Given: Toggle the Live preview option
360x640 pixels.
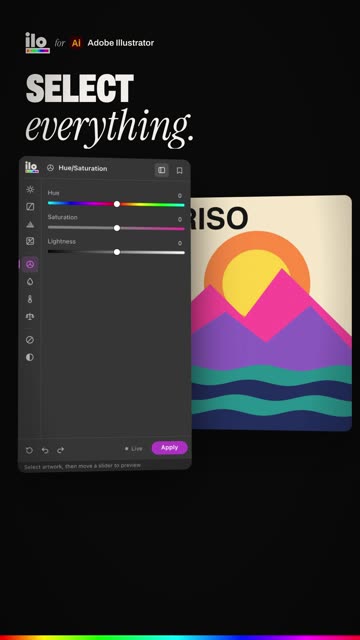Looking at the screenshot, I should pos(133,449).
